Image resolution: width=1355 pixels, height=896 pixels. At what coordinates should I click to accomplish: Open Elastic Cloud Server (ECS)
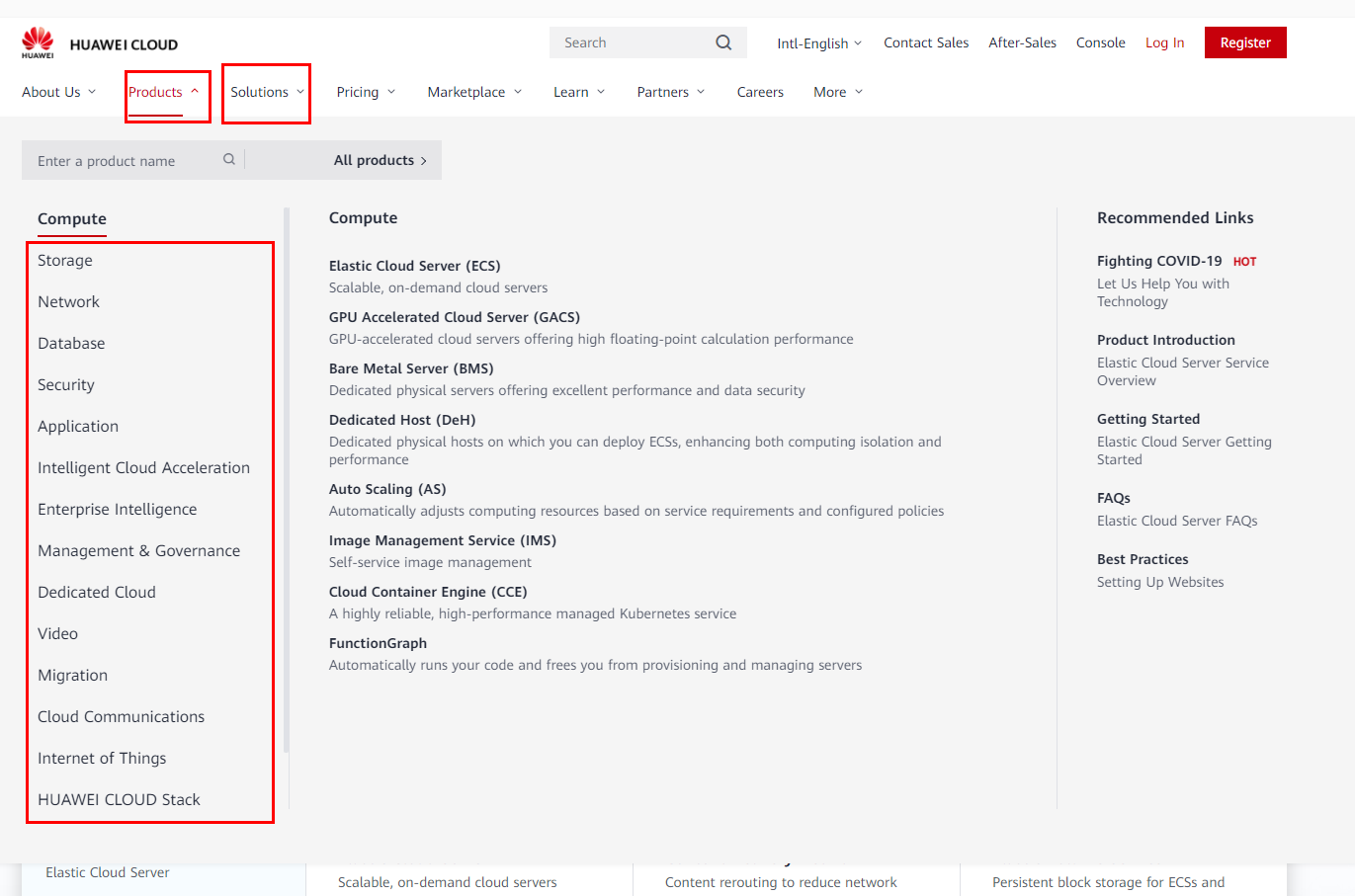click(x=414, y=266)
